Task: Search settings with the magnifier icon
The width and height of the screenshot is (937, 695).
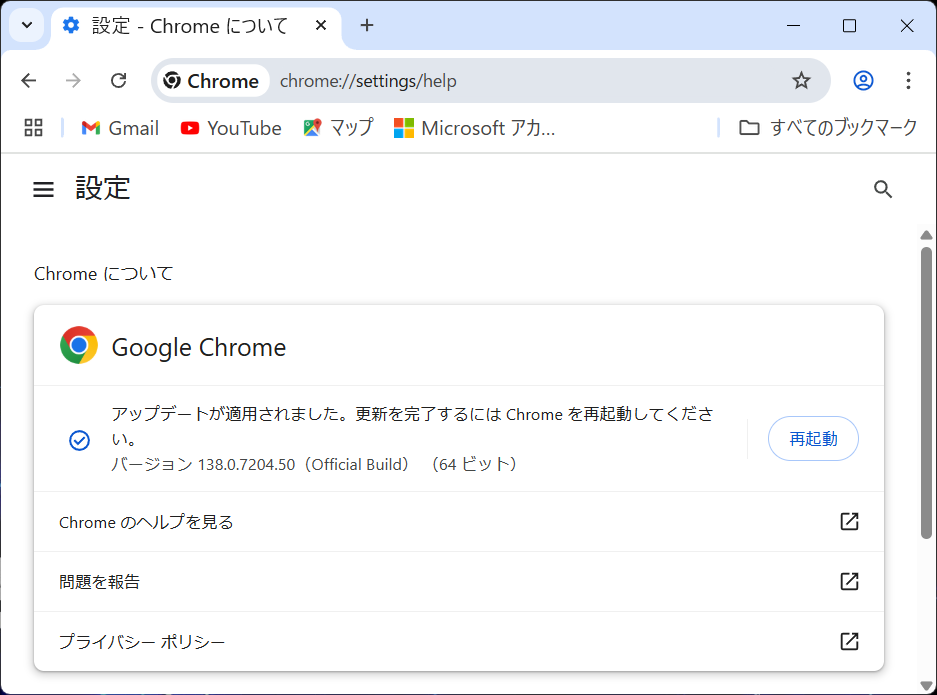Action: pos(883,189)
